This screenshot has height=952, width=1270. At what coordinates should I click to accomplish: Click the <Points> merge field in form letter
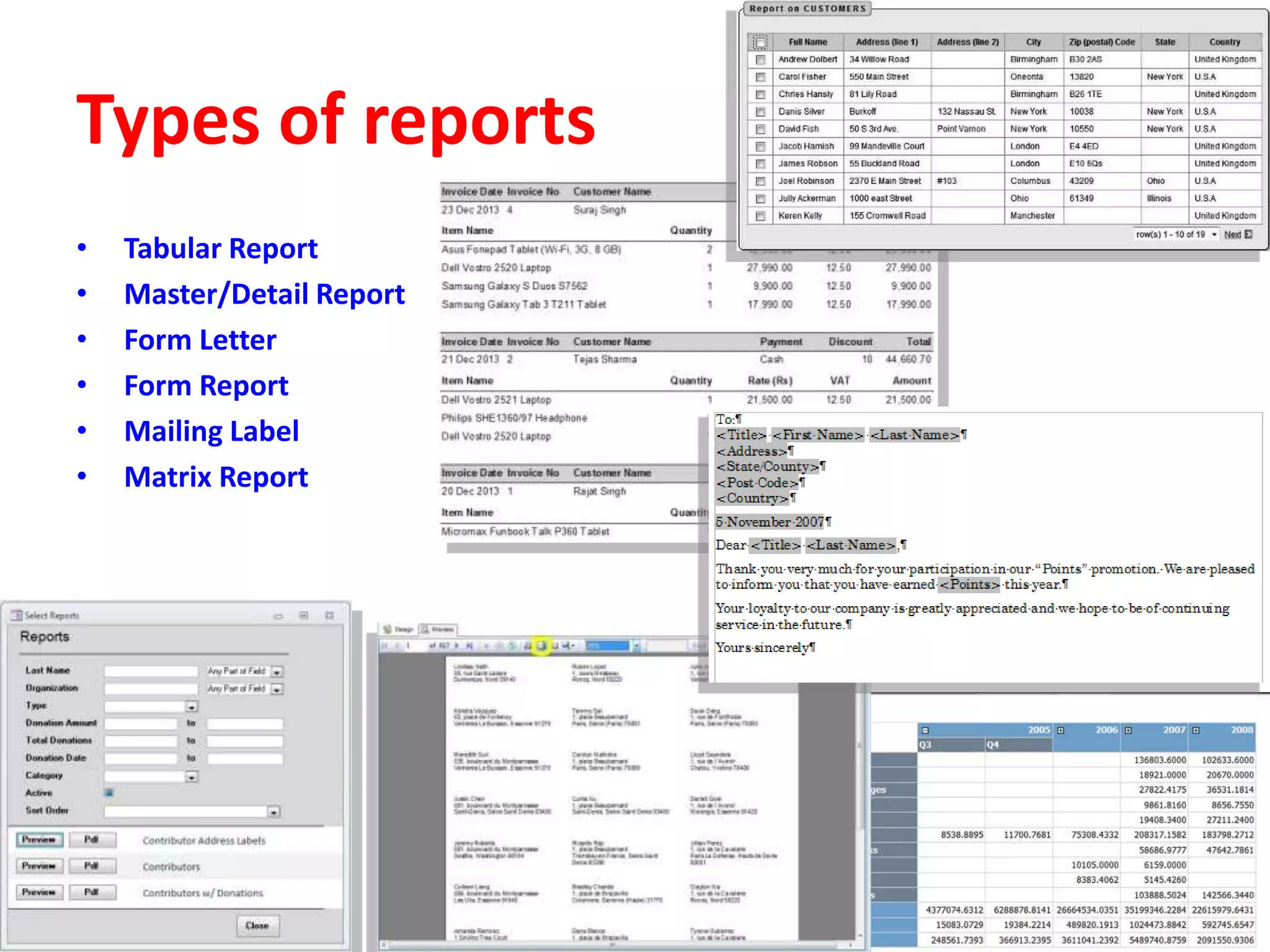(969, 584)
